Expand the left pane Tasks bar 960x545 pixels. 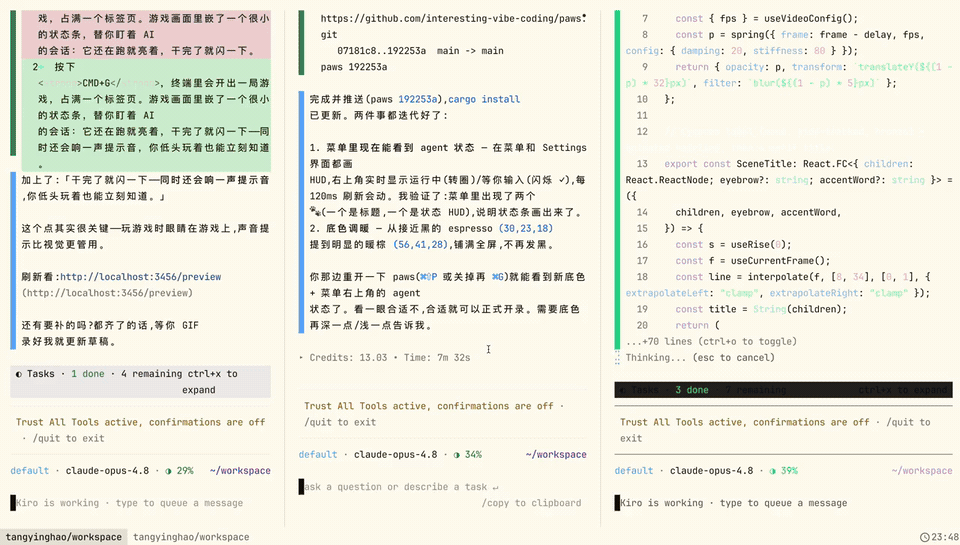pos(141,382)
